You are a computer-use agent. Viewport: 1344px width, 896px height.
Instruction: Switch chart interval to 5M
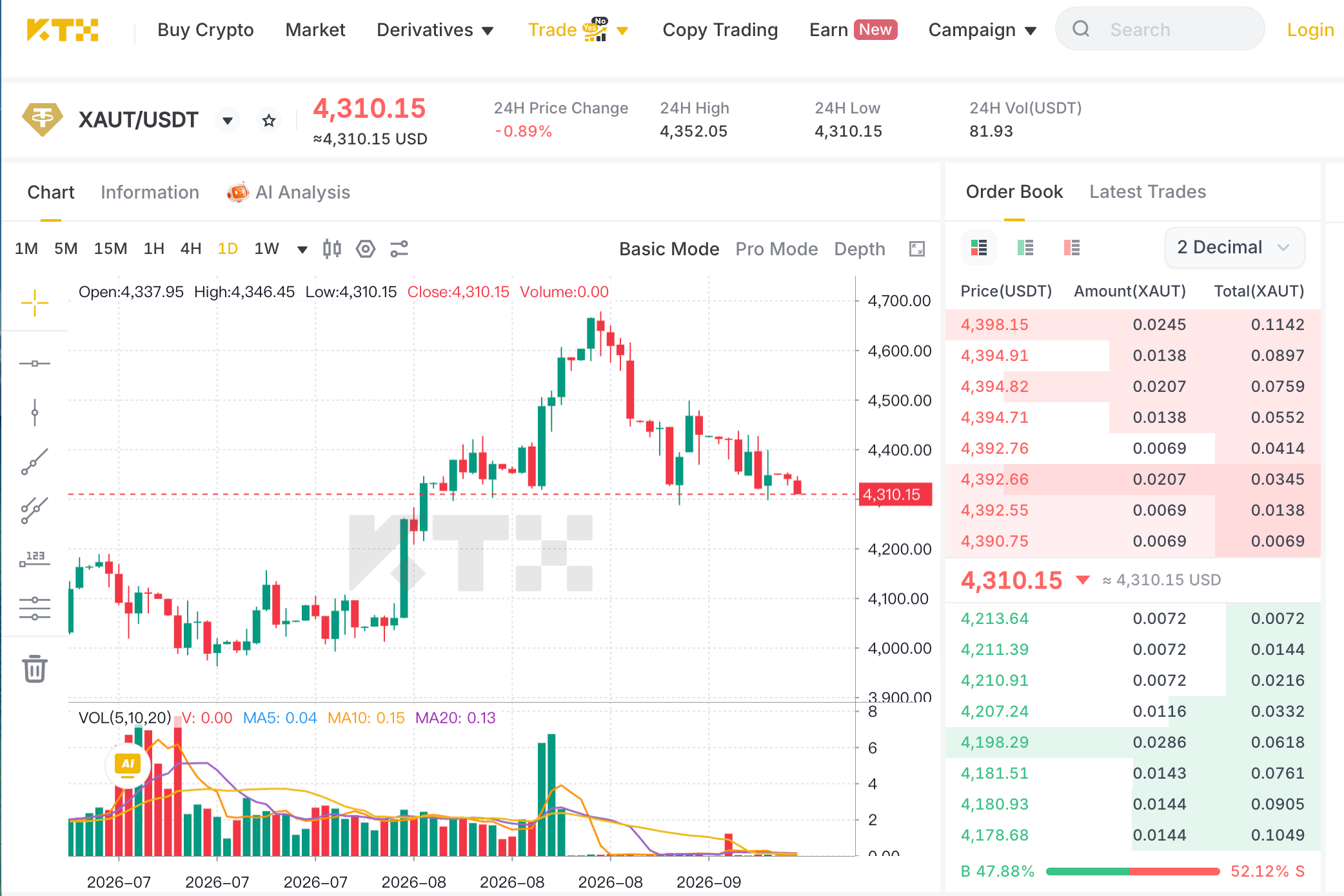(66, 249)
